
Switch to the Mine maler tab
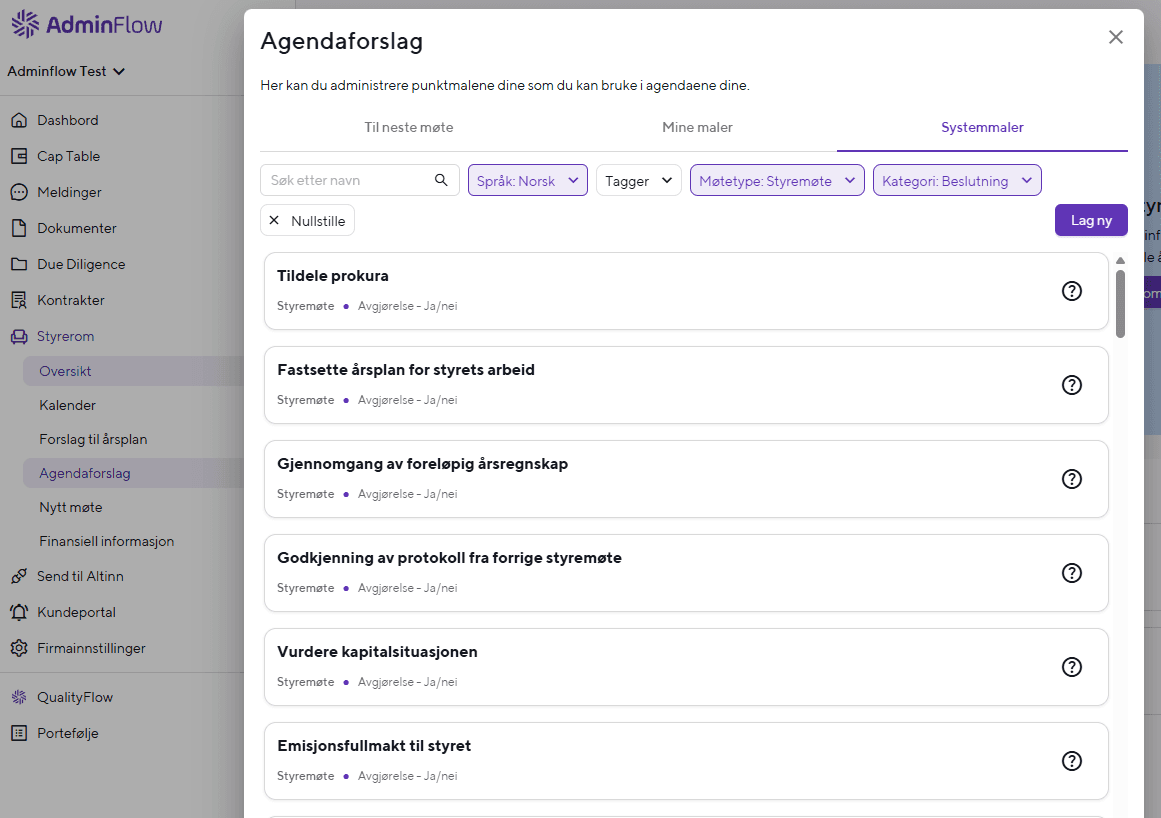pyautogui.click(x=697, y=127)
